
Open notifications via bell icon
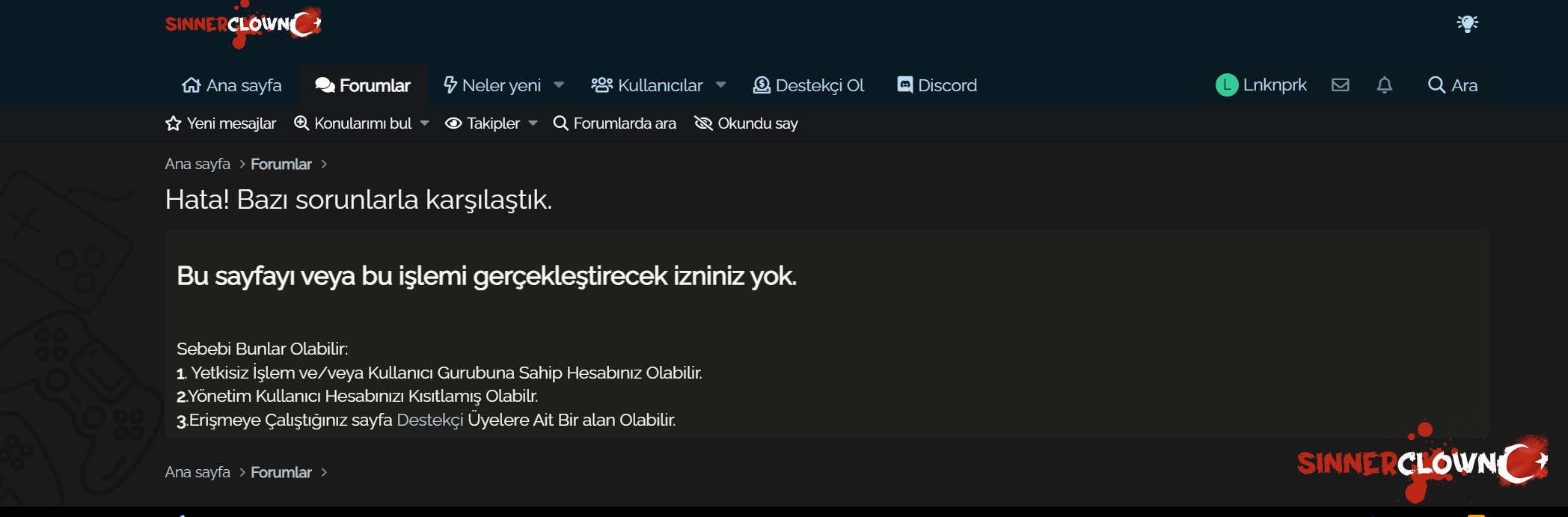coord(1385,85)
